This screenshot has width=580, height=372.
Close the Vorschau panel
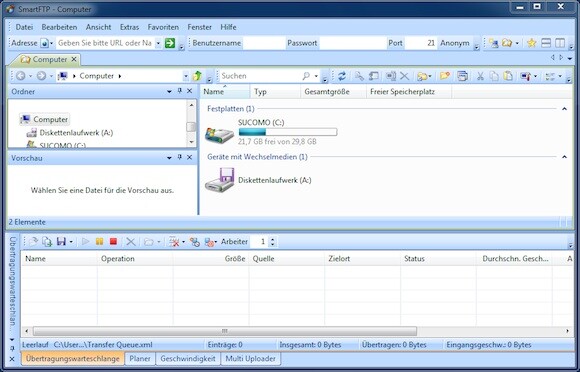[x=189, y=158]
